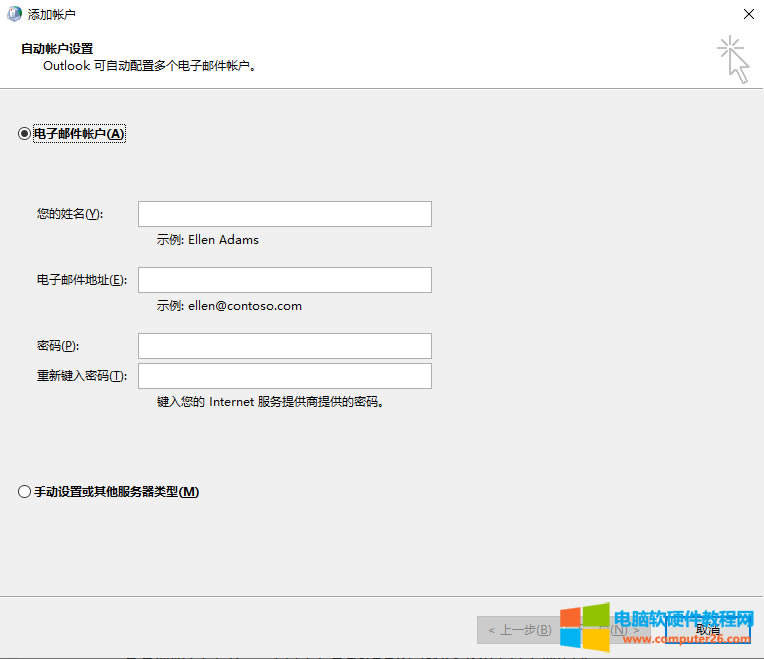764x659 pixels.
Task: Click the 上一步(B) back button
Action: (x=518, y=630)
